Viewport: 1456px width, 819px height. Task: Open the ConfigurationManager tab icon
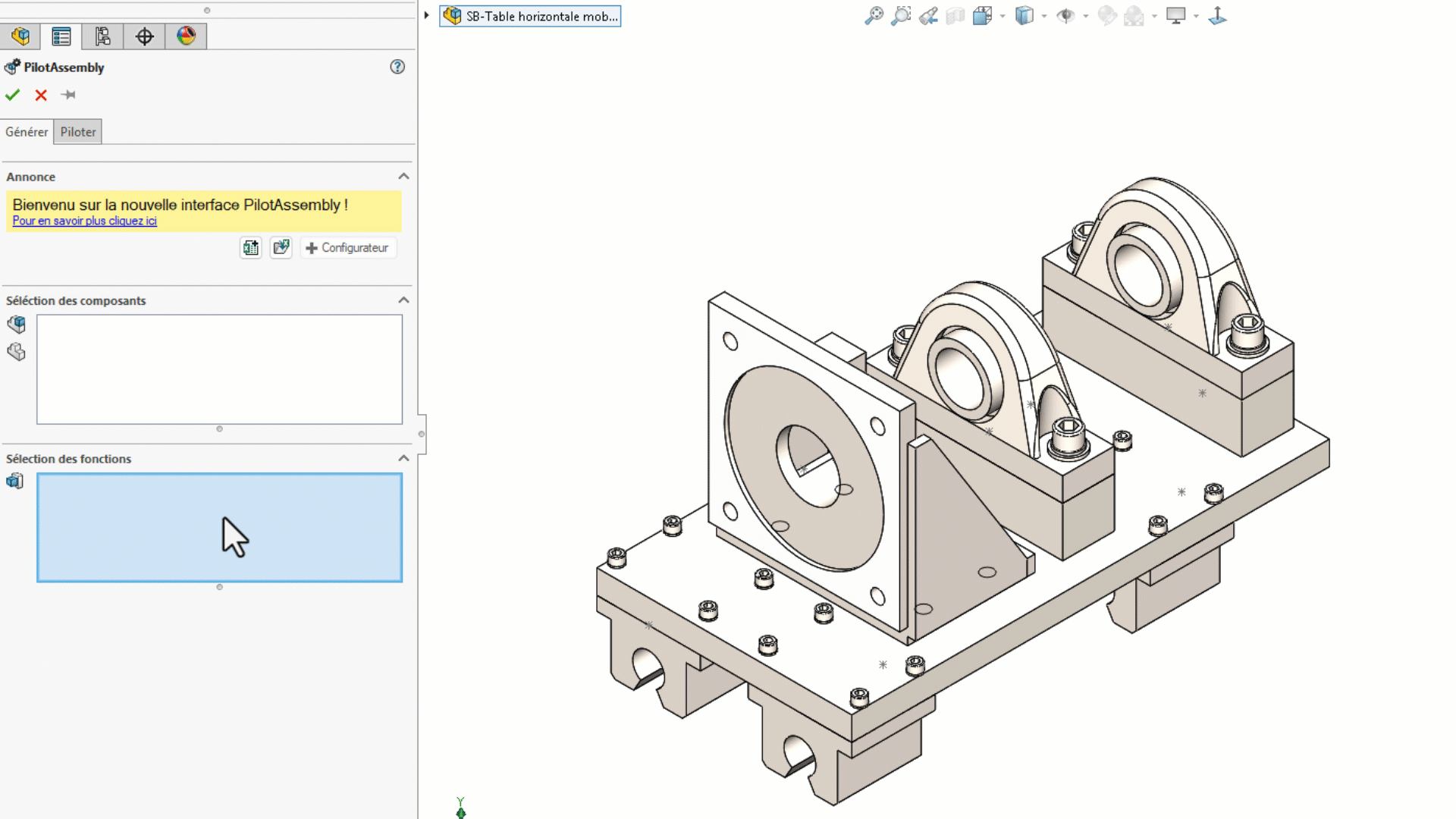102,36
